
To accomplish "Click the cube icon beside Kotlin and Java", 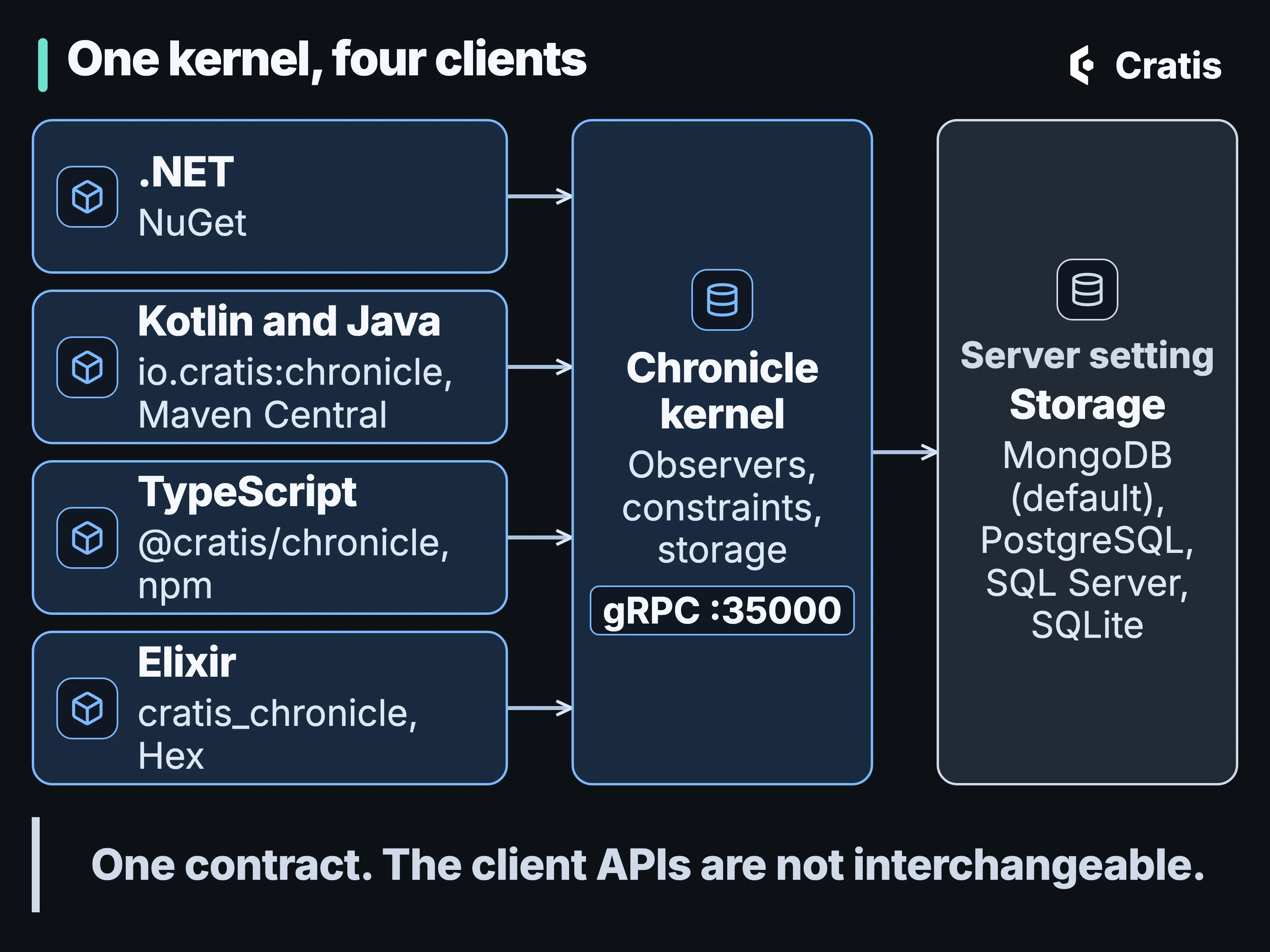I will (87, 367).
